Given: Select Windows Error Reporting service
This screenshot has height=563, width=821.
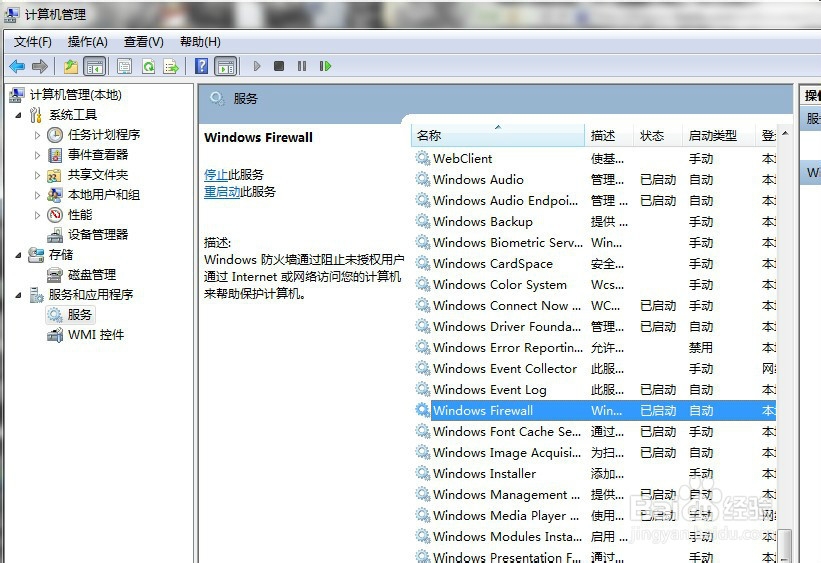Looking at the screenshot, I should 595,348.
